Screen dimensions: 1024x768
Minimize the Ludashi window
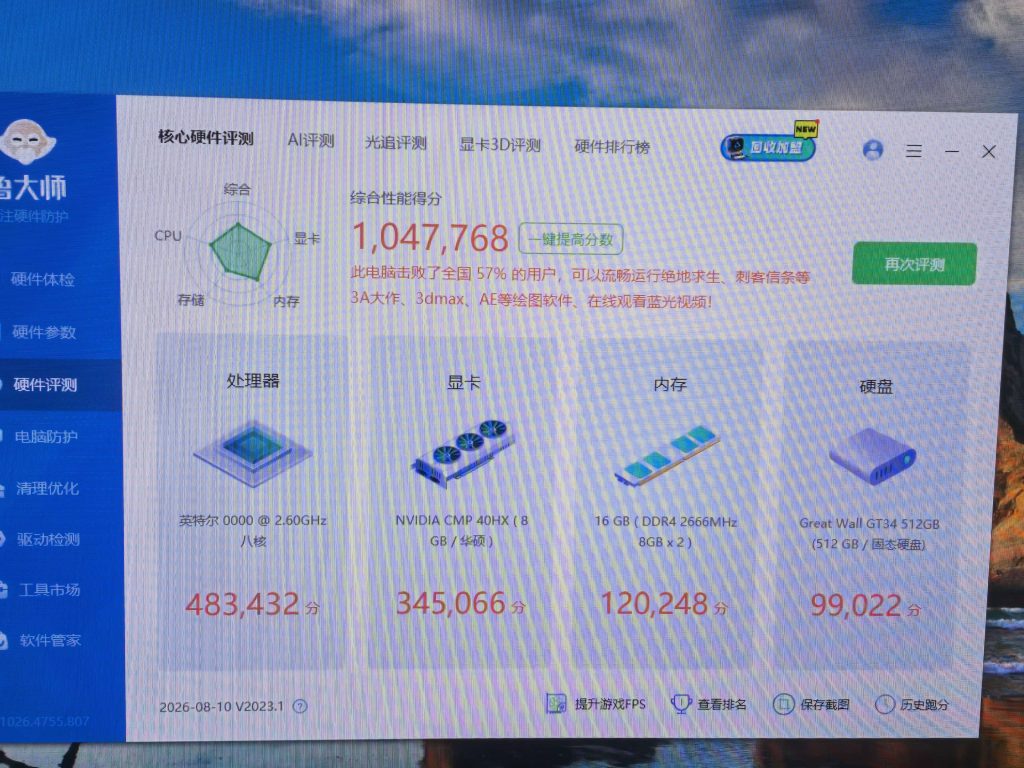(952, 152)
